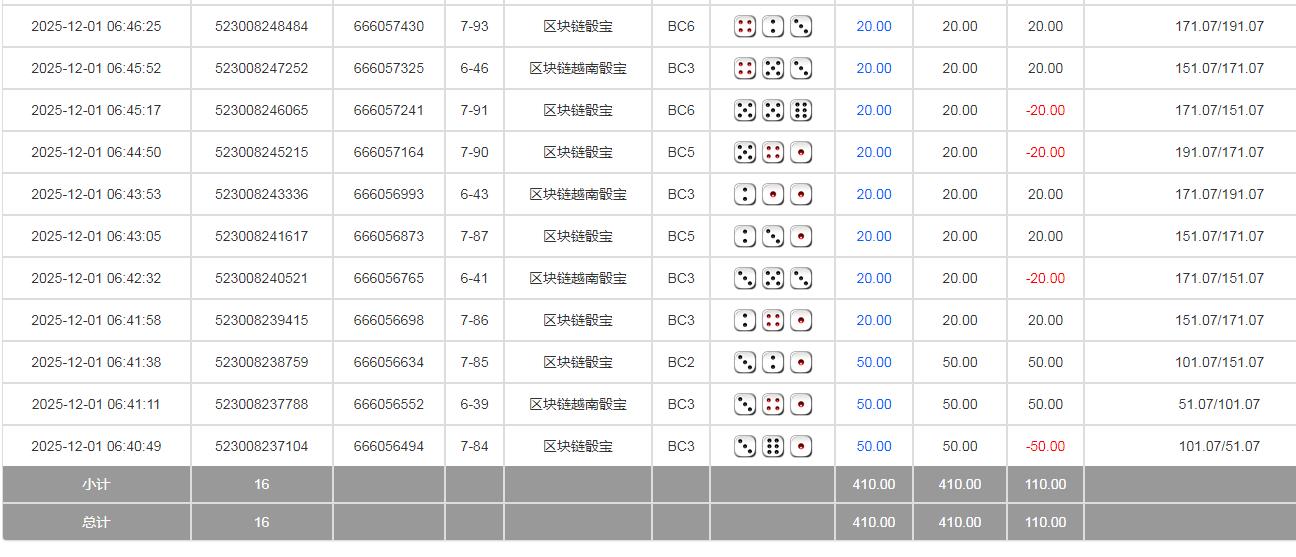Click the middle die in row 7-90

pos(773,153)
